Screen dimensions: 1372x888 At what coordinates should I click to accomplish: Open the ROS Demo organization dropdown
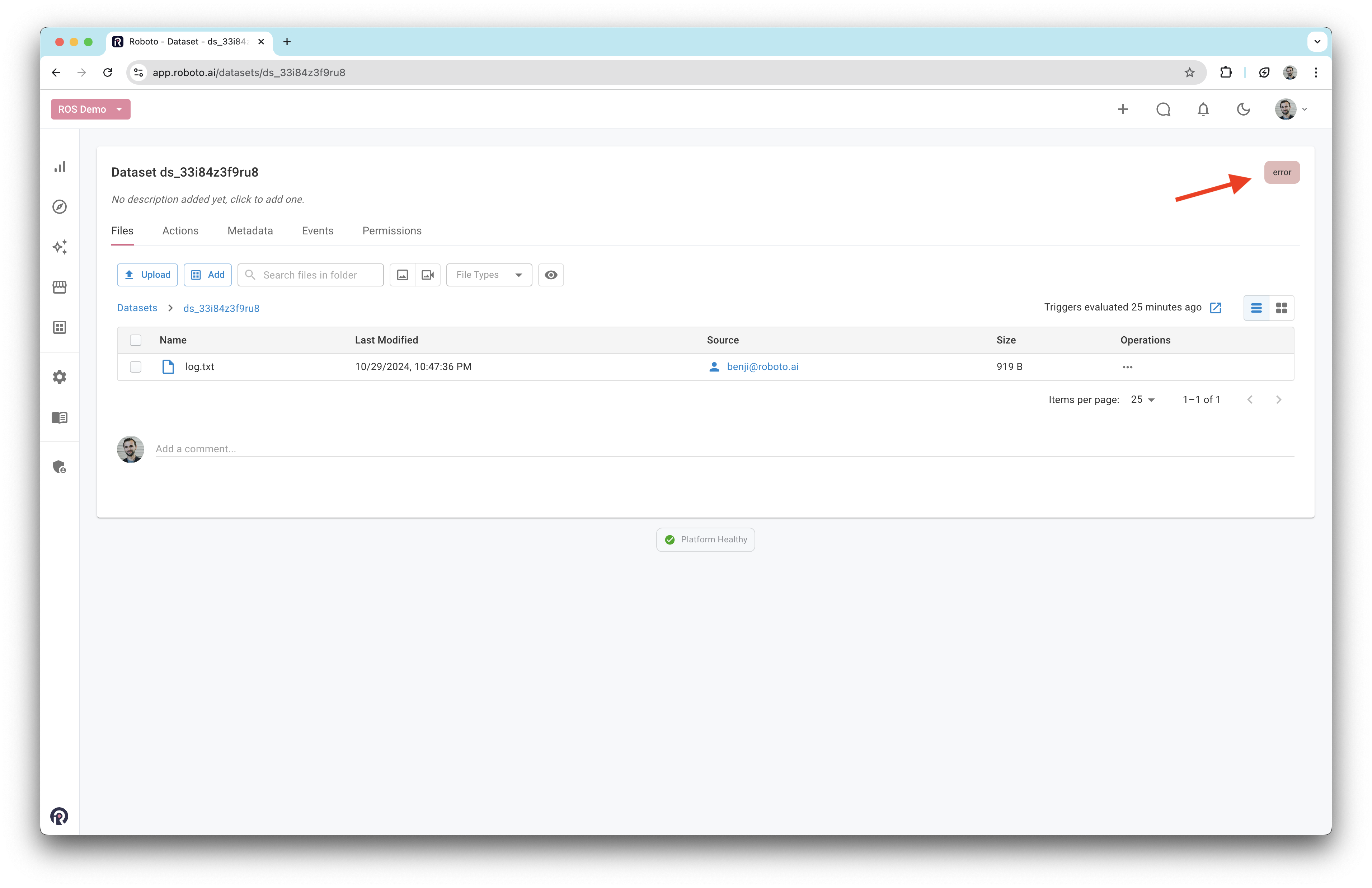coord(90,109)
